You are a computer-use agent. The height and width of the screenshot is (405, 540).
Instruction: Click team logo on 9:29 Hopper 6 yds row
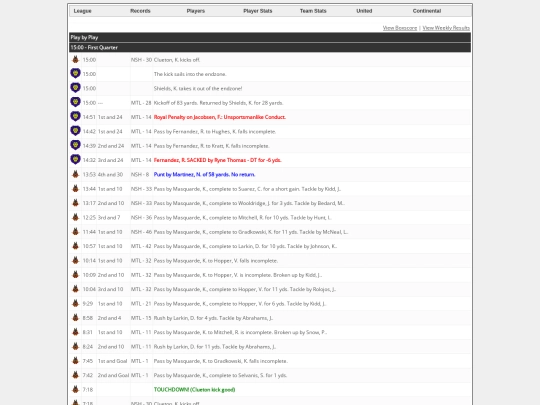[x=75, y=303]
